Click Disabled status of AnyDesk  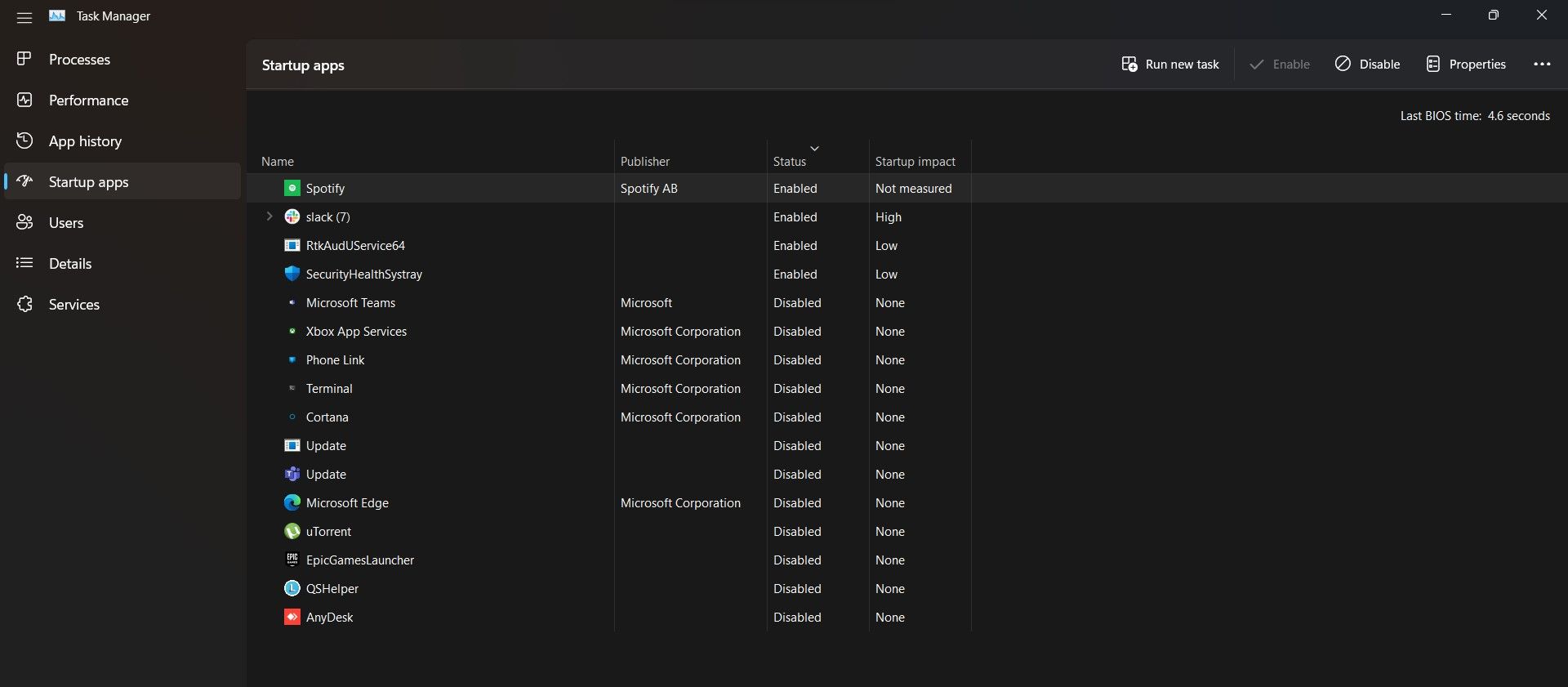[797, 617]
